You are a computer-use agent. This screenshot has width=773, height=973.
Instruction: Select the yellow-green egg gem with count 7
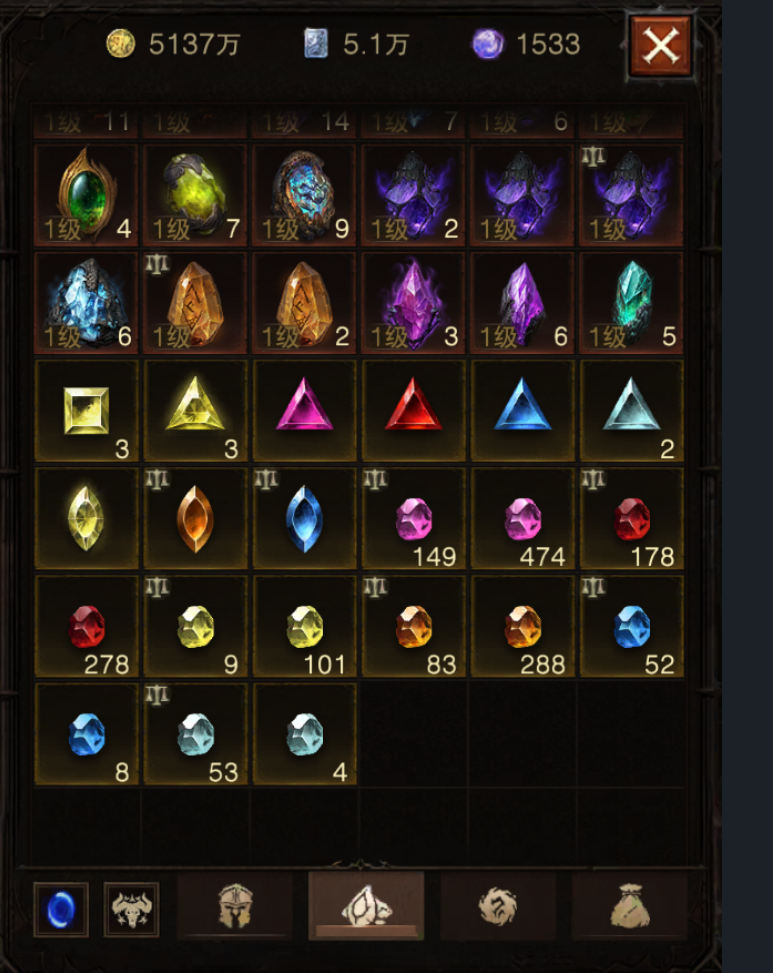195,195
